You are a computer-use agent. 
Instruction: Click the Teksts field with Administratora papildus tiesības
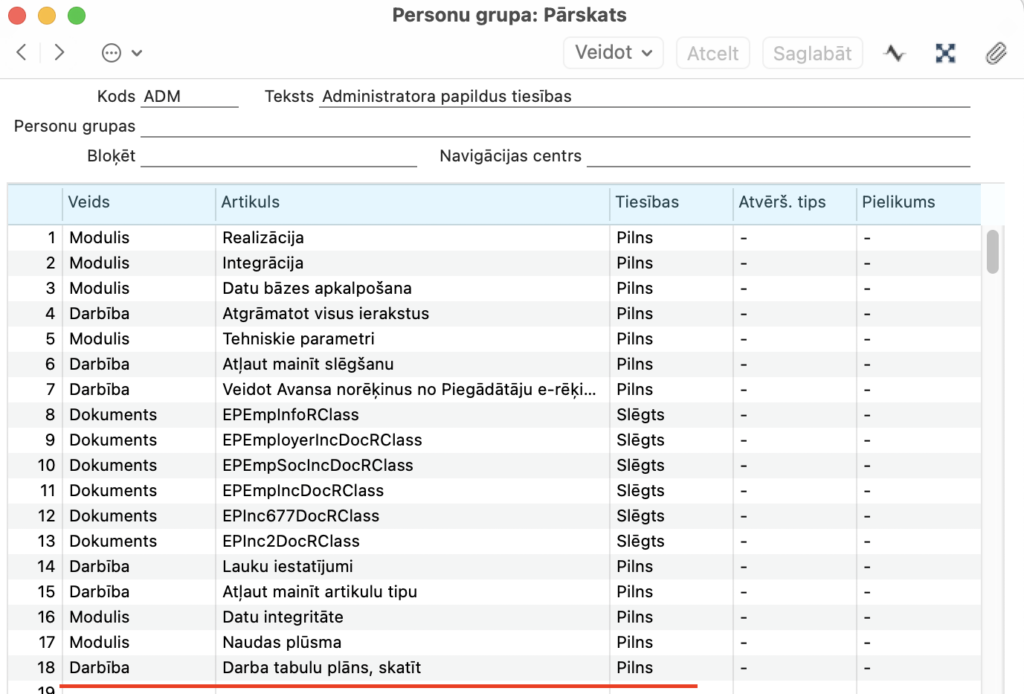tap(645, 97)
